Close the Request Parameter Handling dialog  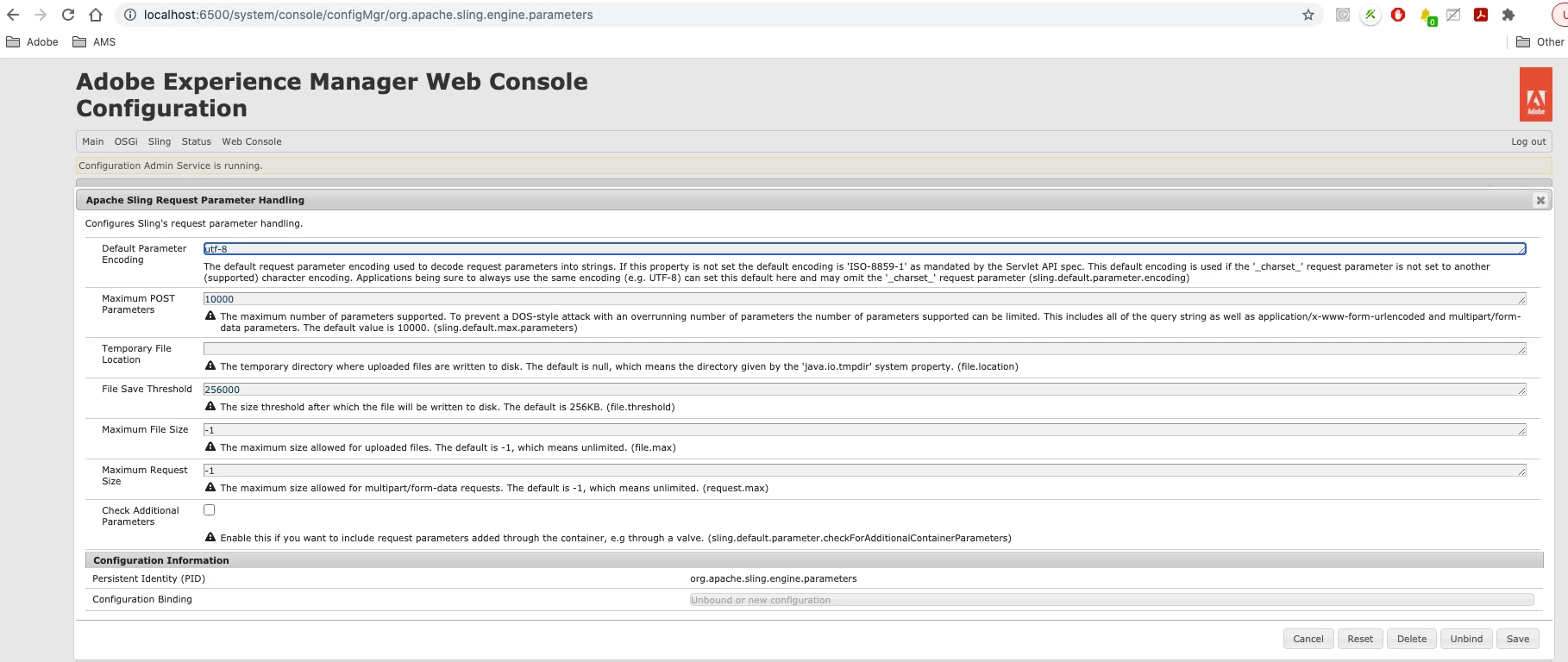pyautogui.click(x=1540, y=200)
